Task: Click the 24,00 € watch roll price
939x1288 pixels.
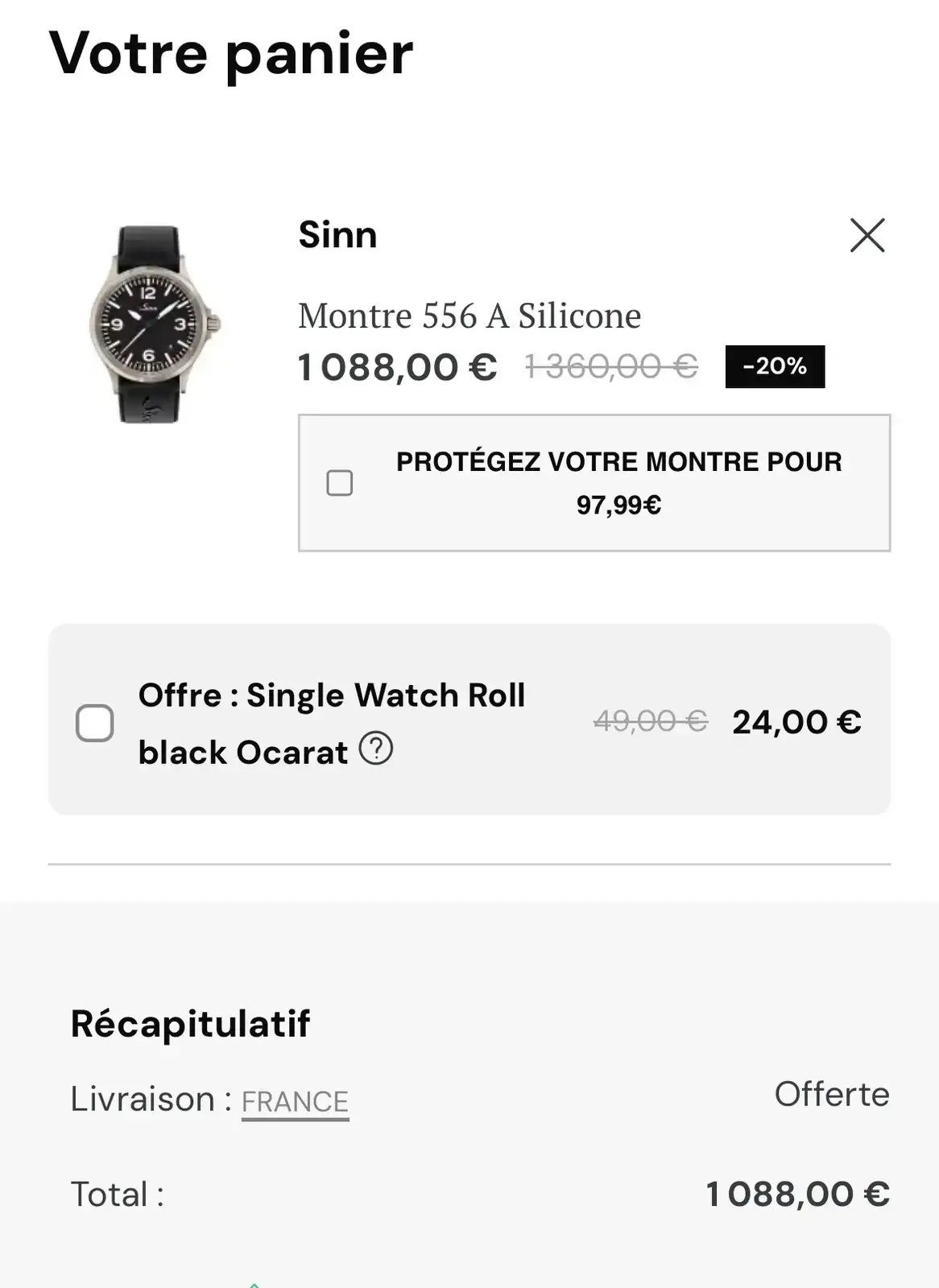Action: point(796,722)
